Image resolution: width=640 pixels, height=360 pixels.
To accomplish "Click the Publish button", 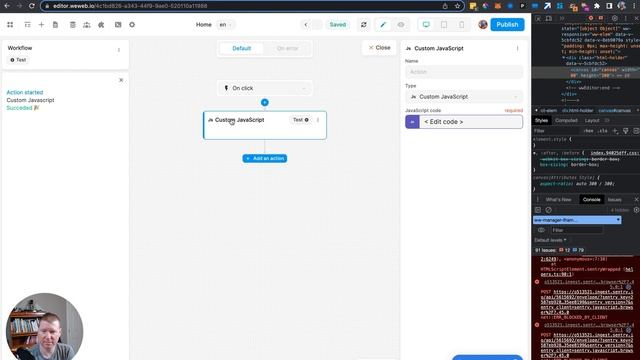I will (507, 24).
